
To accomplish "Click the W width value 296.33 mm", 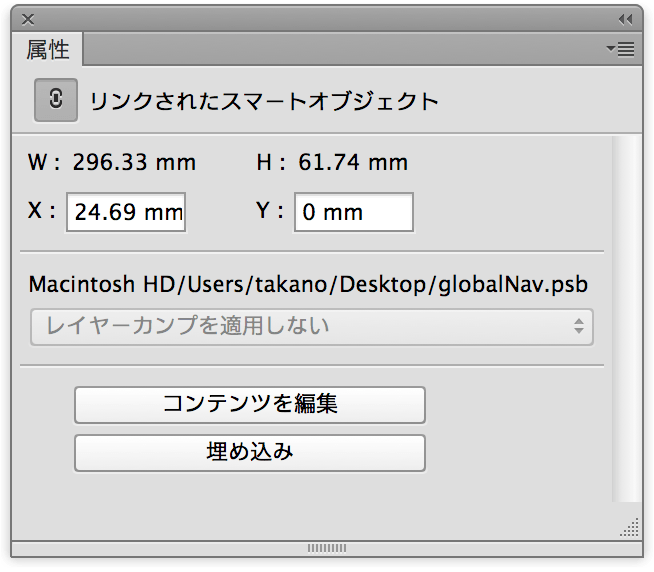I will [134, 162].
